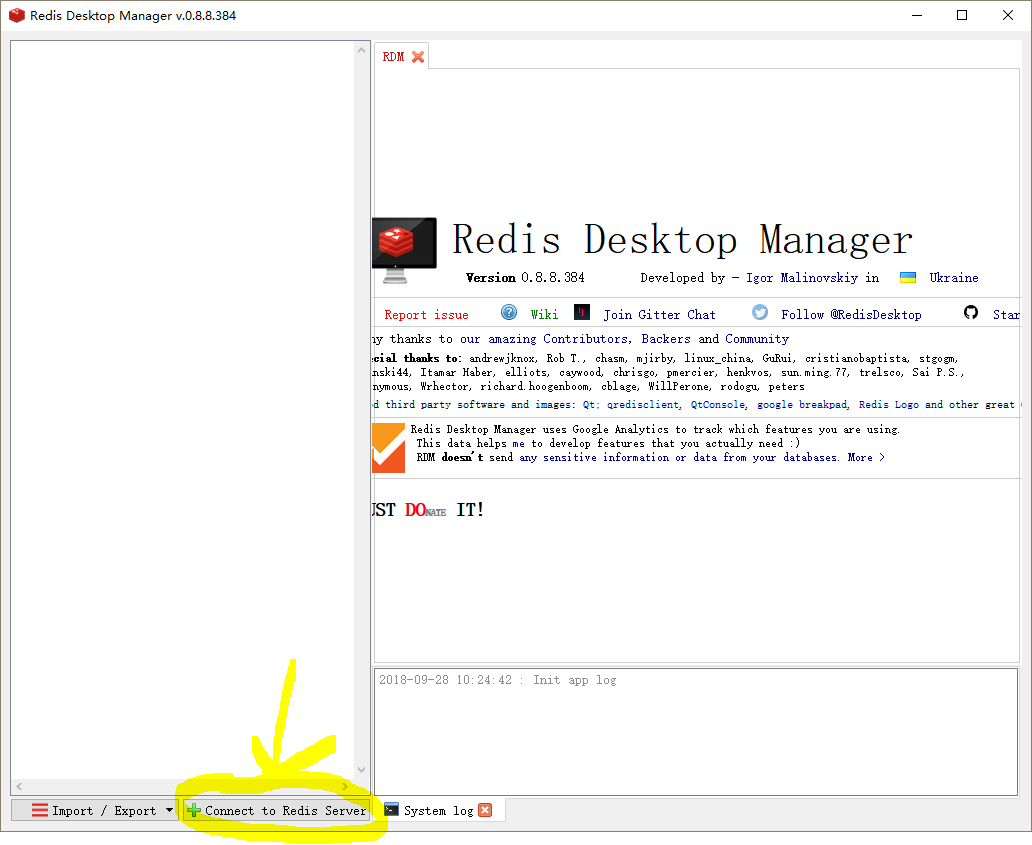Click the Twitter bird icon
The height and width of the screenshot is (845, 1032).
(760, 313)
